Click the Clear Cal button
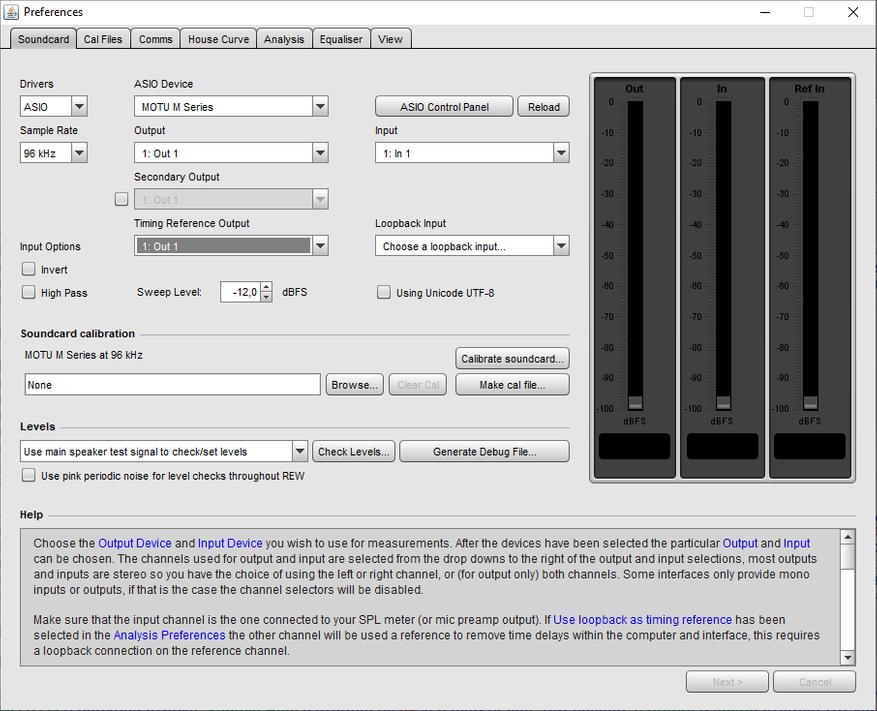 (x=418, y=385)
